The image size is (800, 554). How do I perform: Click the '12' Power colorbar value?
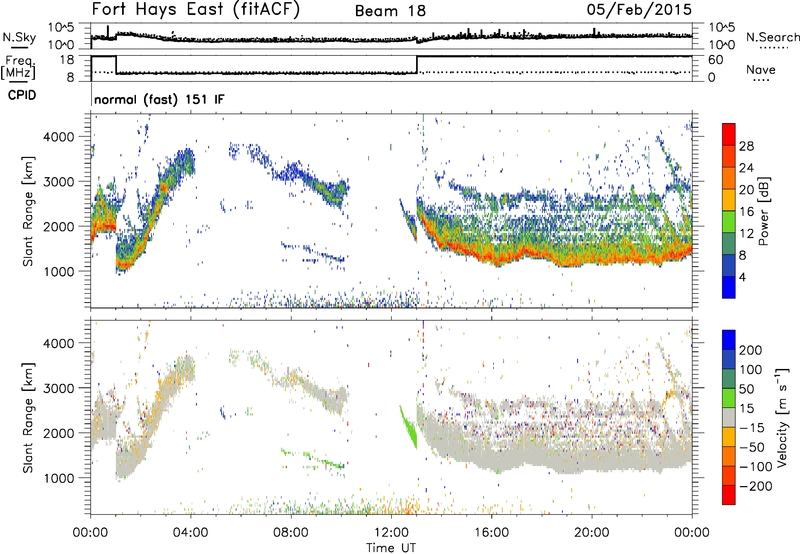point(746,234)
